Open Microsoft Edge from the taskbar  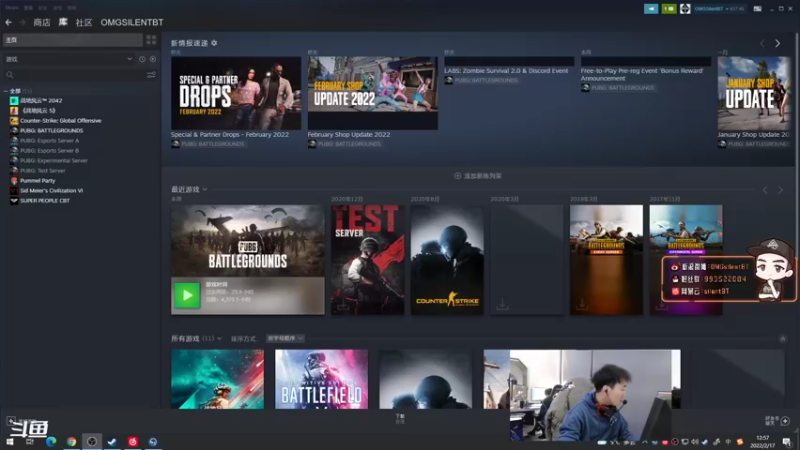[51, 442]
